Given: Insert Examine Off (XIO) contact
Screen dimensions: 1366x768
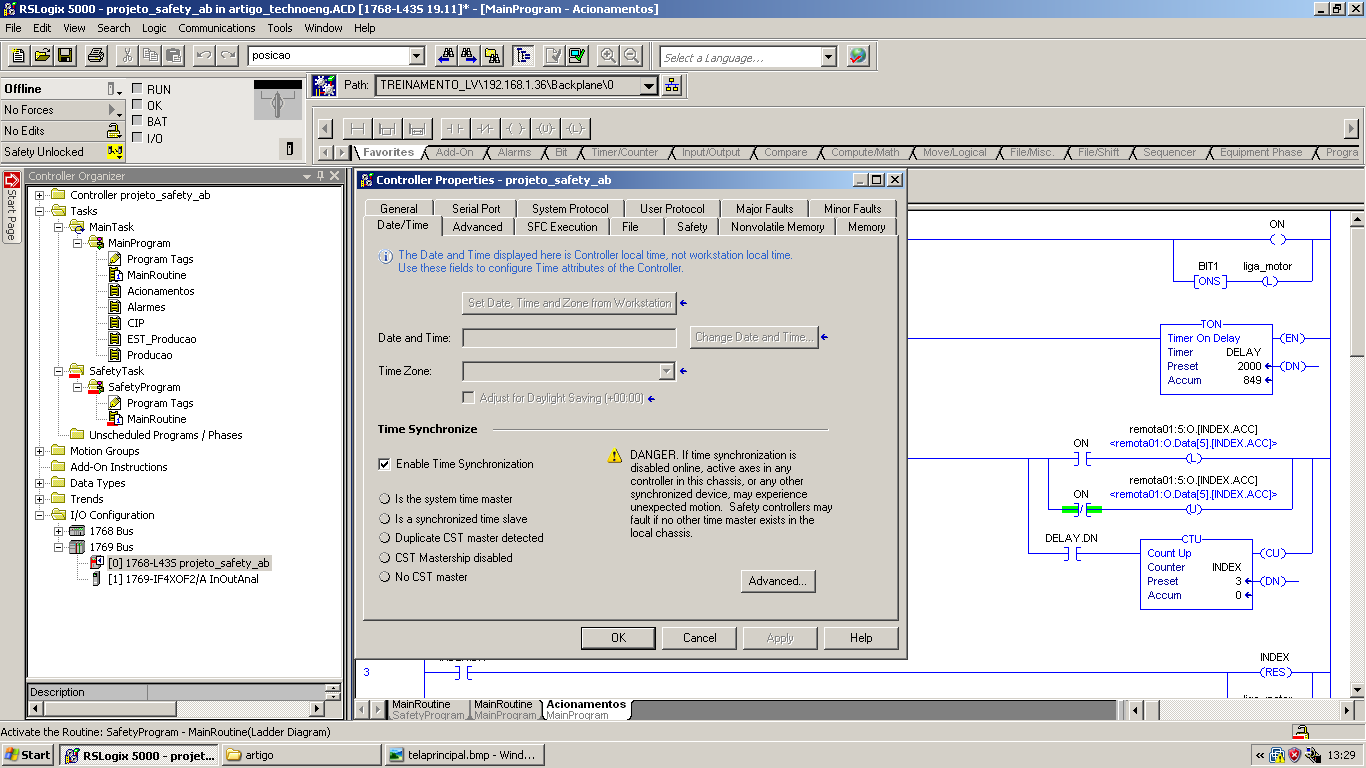Looking at the screenshot, I should [485, 128].
